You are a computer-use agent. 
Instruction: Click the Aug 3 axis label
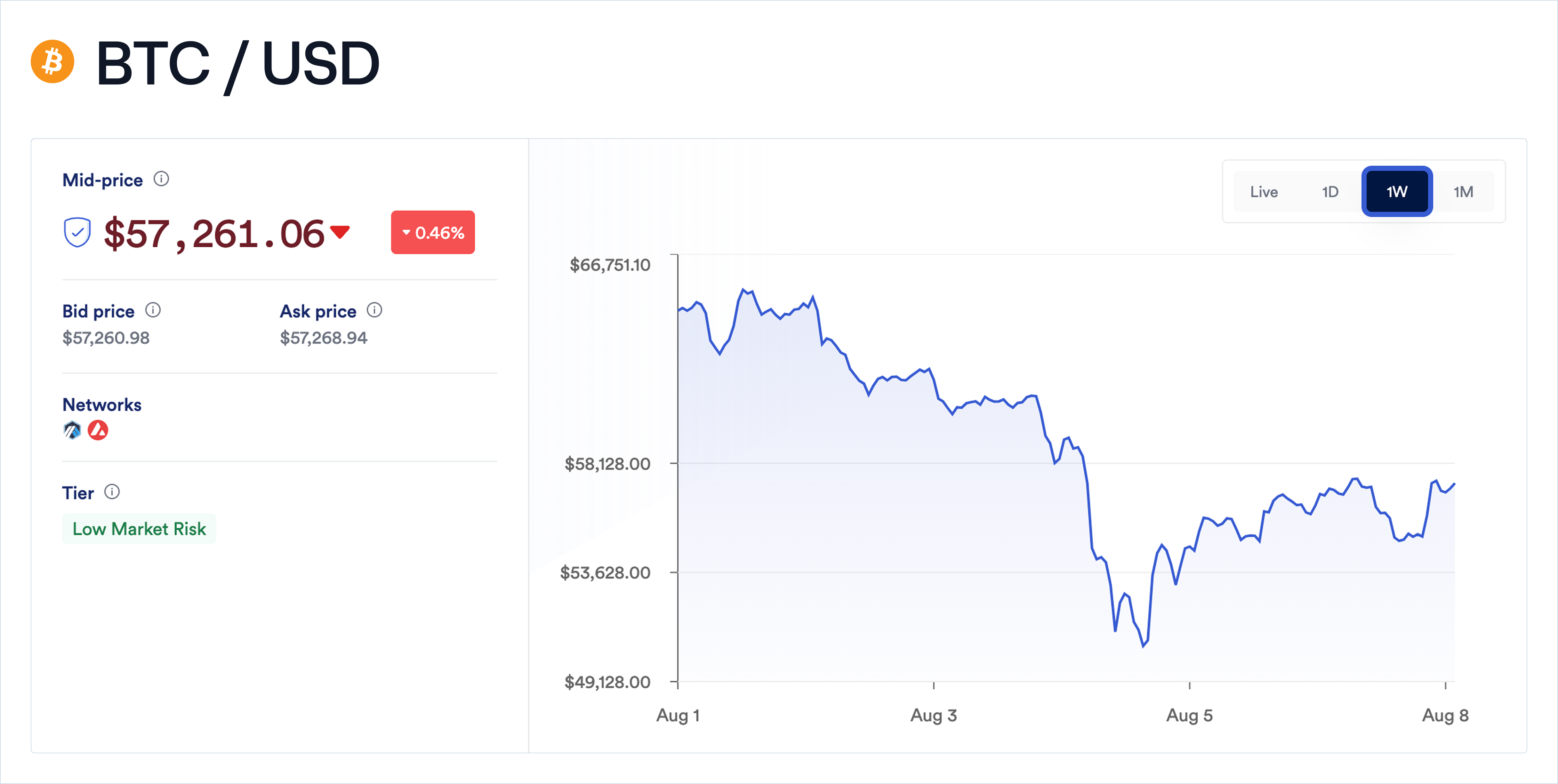tap(933, 715)
